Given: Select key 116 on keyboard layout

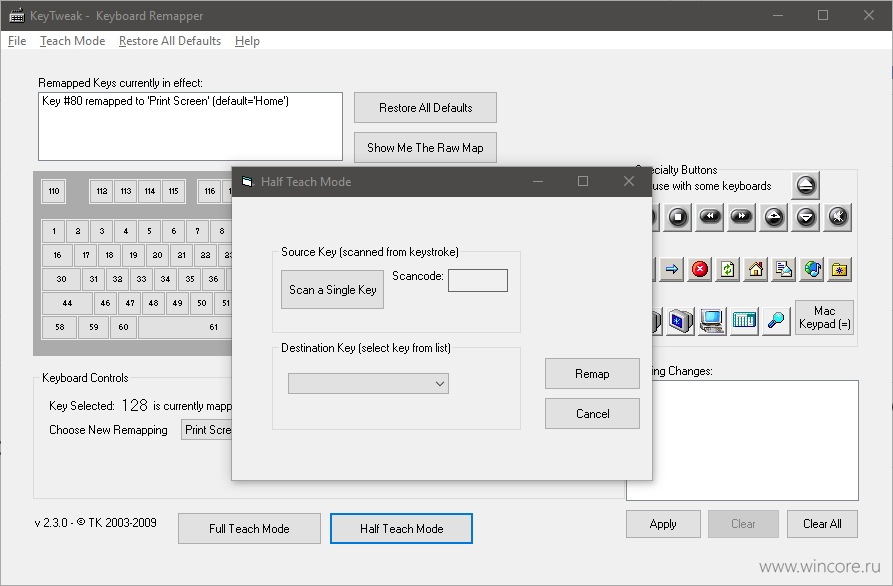Looking at the screenshot, I should click(x=210, y=191).
